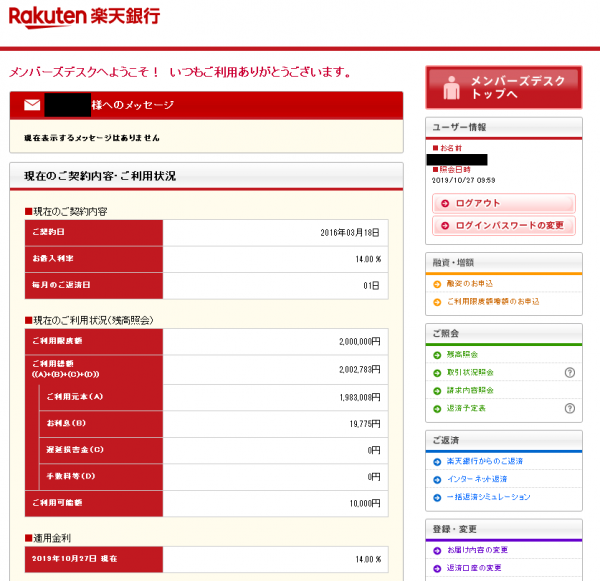Click the green arrow icon beside 取引状況照会
Viewport: 600px width, 581px height.
pos(437,373)
